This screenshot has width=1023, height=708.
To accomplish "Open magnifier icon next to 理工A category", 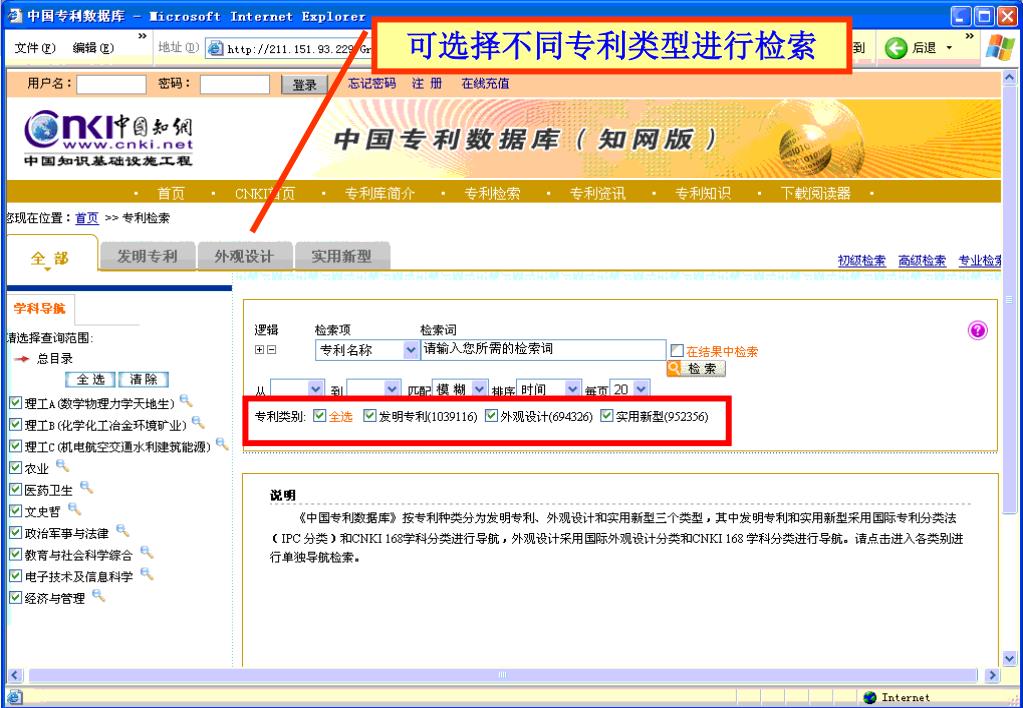I will click(186, 401).
